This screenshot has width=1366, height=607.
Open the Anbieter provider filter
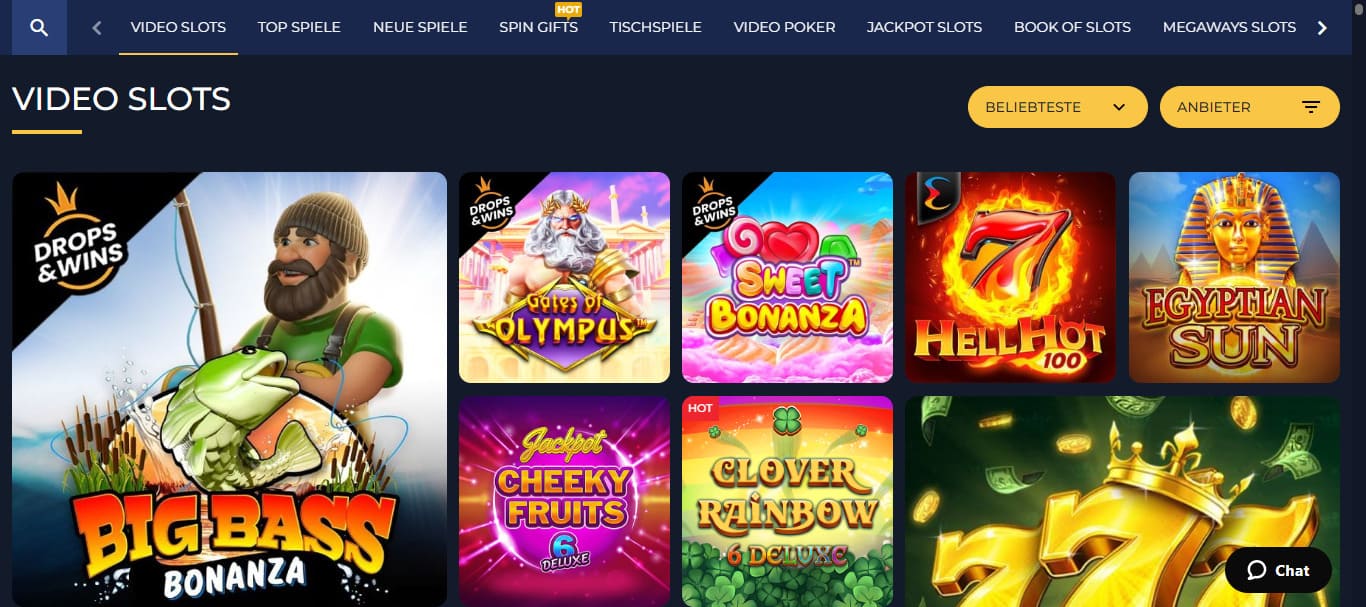(1249, 107)
